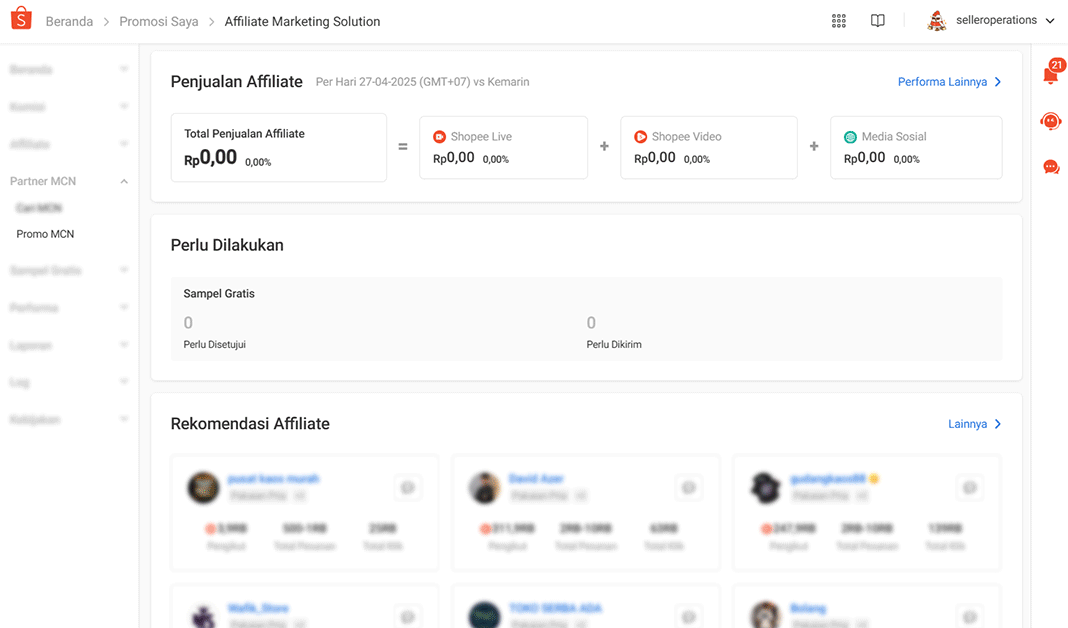Click gudangkaos88's profile avatar

(765, 488)
